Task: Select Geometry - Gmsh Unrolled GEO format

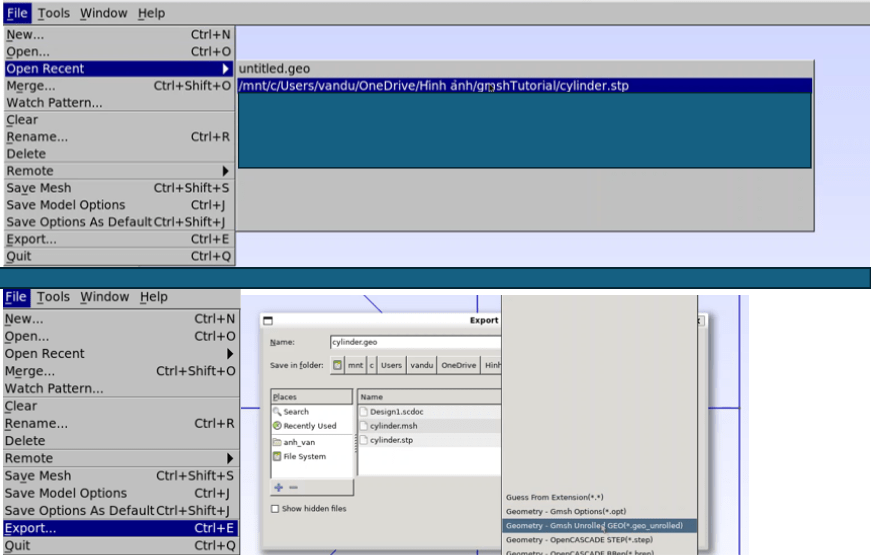Action: (600, 525)
